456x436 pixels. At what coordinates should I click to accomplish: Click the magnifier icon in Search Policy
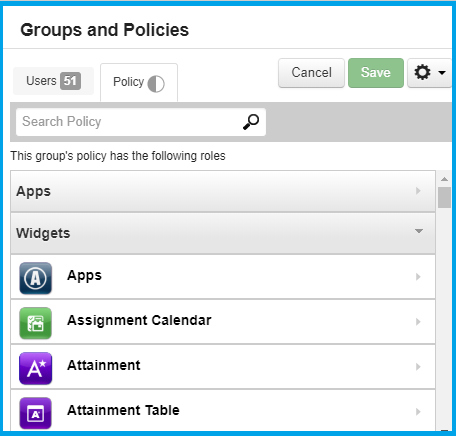(251, 122)
